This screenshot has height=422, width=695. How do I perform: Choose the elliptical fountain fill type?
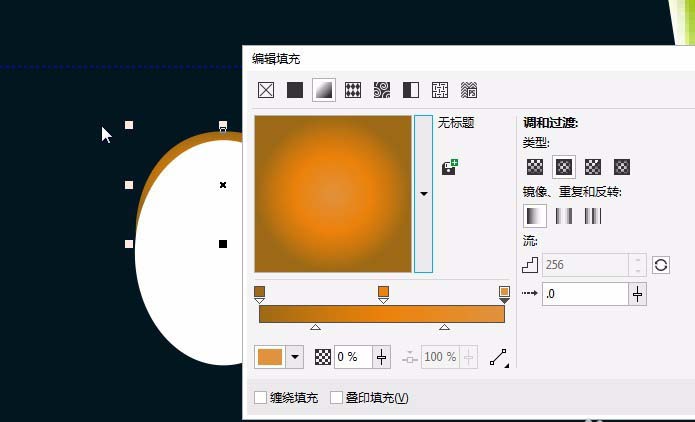click(564, 167)
